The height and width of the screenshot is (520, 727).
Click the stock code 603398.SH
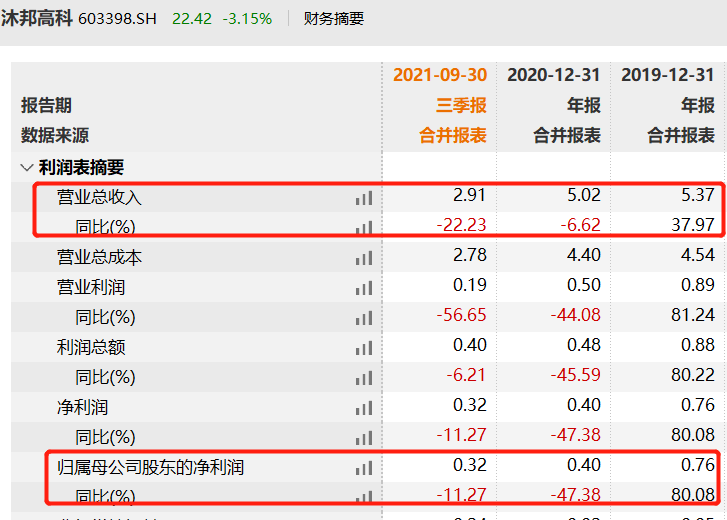(x=117, y=19)
